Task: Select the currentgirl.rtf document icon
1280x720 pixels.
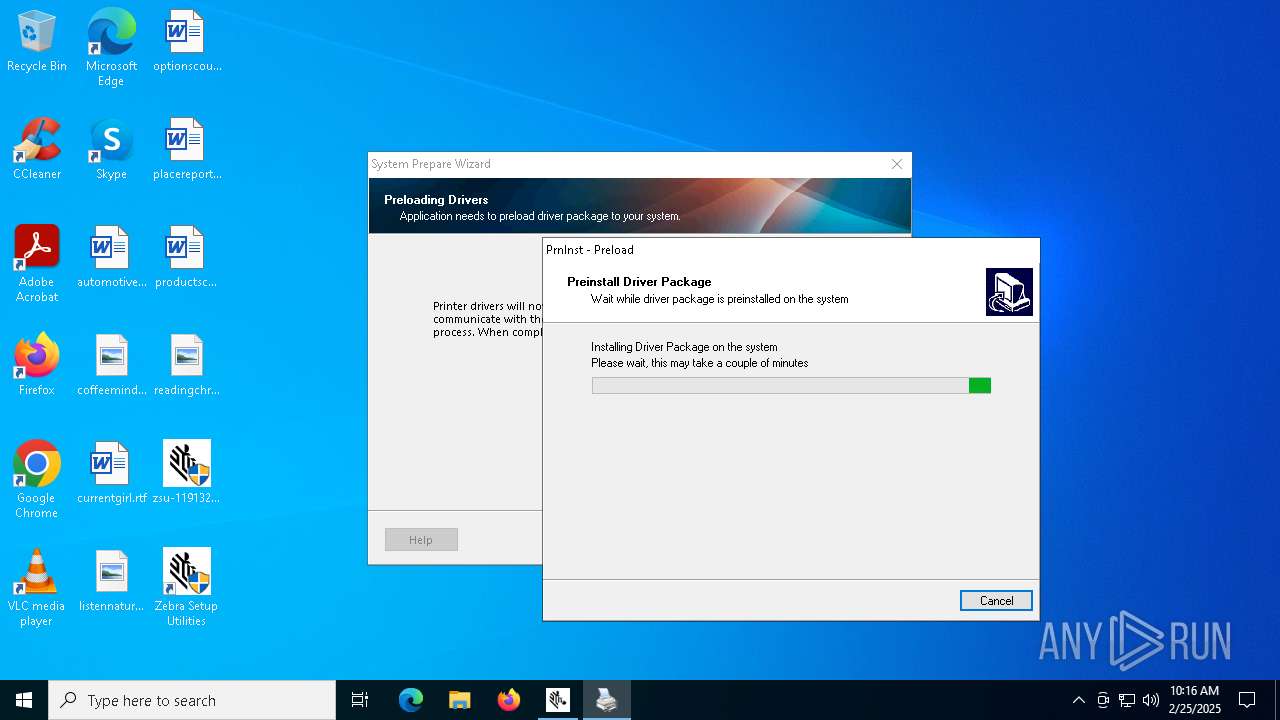Action: pyautogui.click(x=111, y=474)
